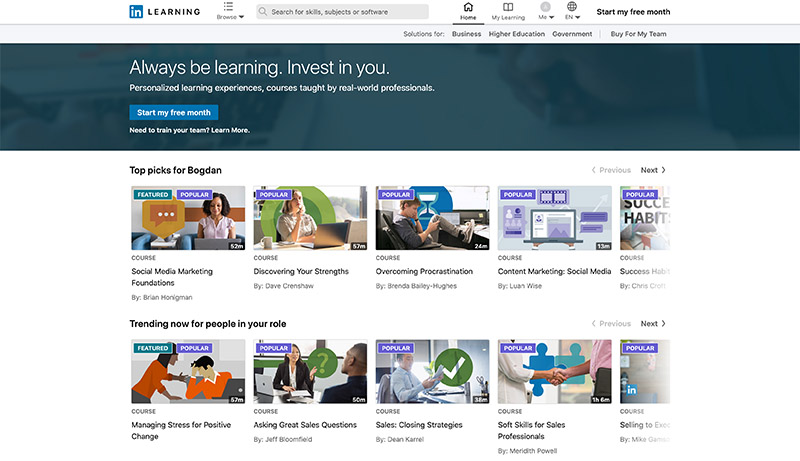Screen dimensions: 800x461
Task: Open Content Marketing: Social Media thumbnail
Action: (x=555, y=218)
